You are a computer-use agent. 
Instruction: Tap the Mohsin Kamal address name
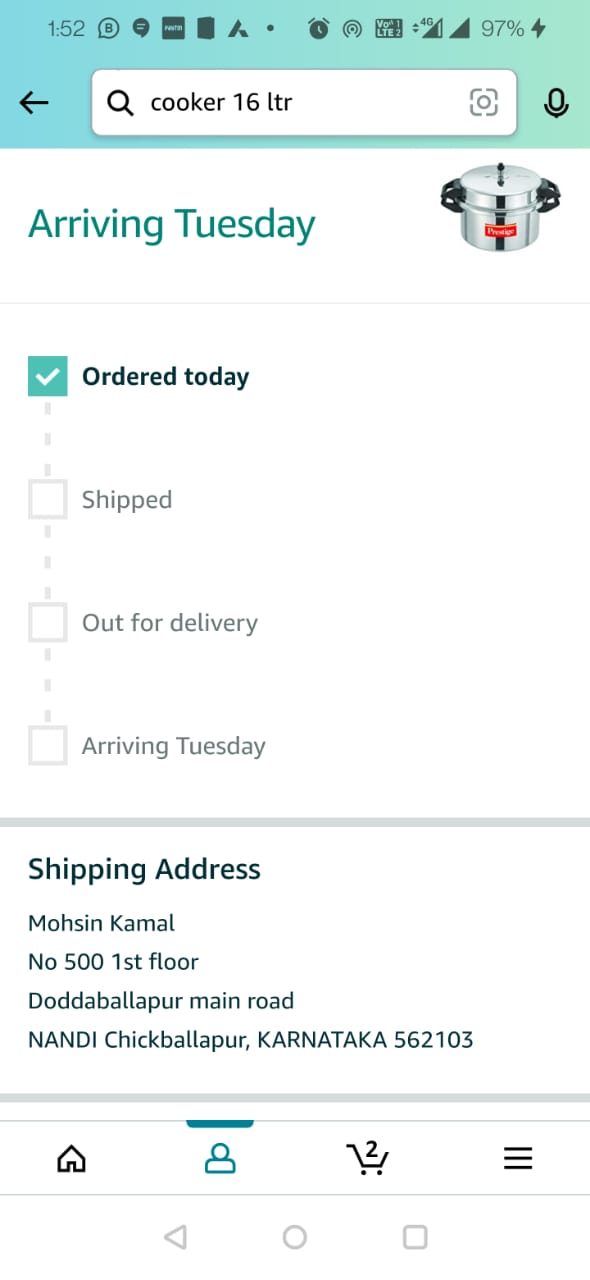(102, 923)
